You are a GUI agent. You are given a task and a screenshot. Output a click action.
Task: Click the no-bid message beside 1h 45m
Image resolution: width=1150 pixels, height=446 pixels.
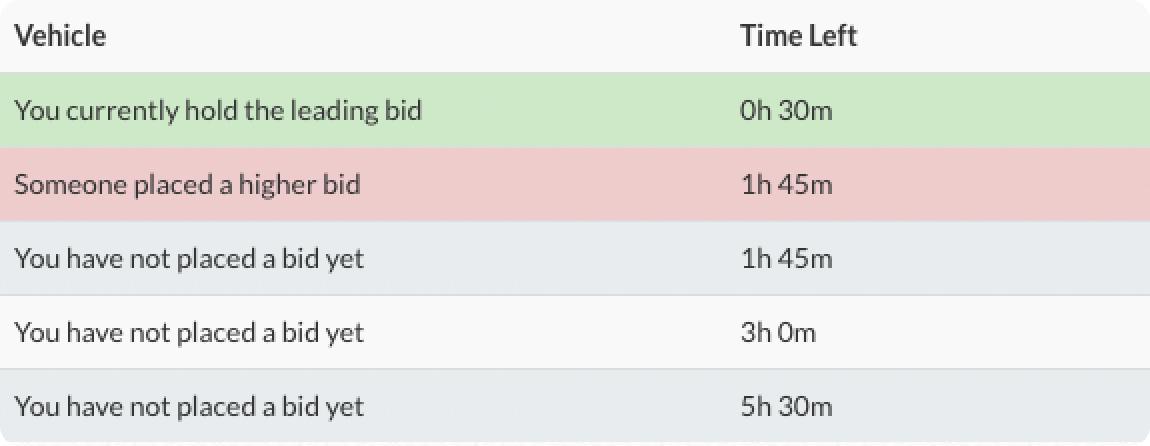(x=189, y=259)
